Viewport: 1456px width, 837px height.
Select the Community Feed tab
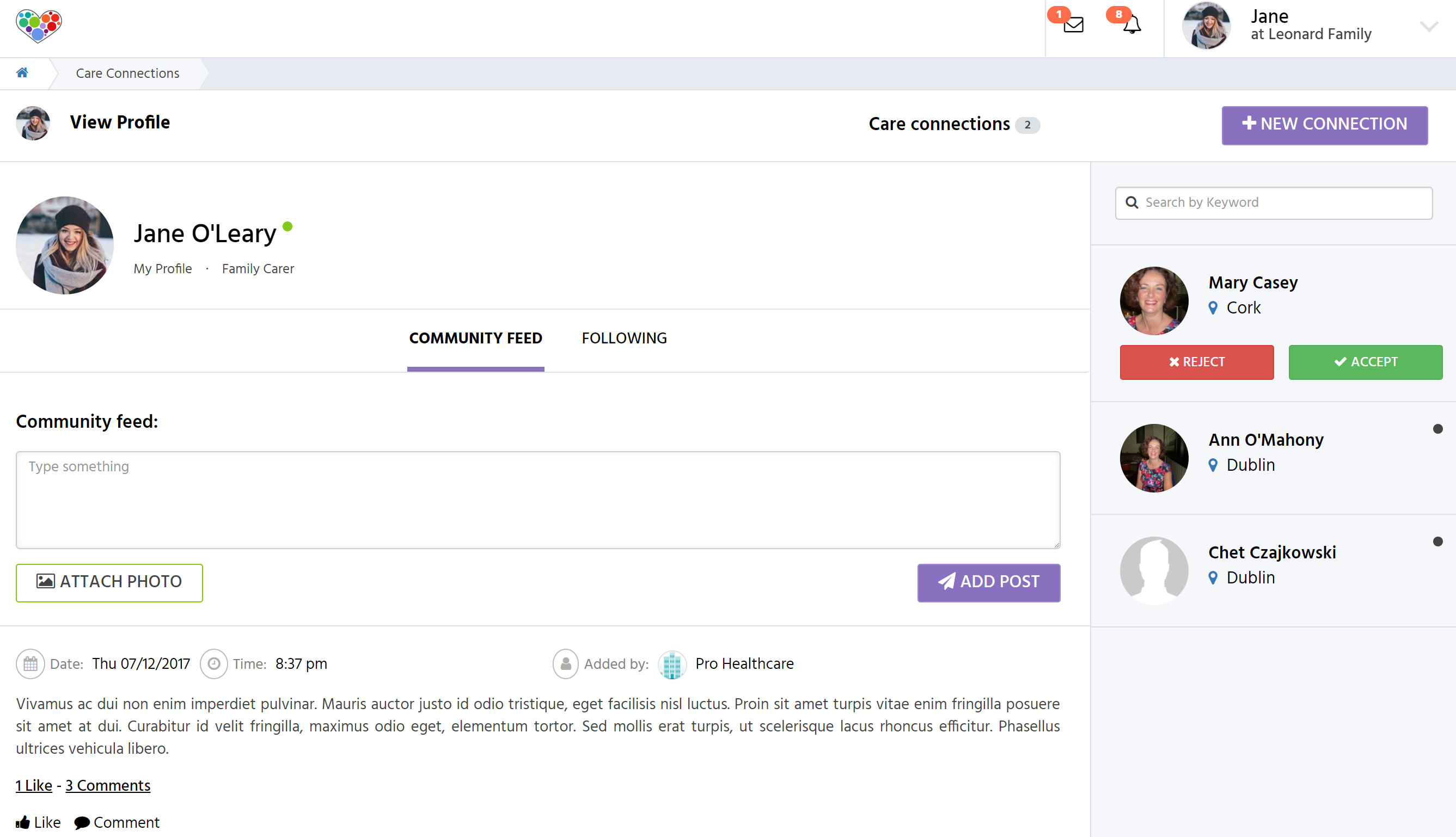(x=475, y=338)
